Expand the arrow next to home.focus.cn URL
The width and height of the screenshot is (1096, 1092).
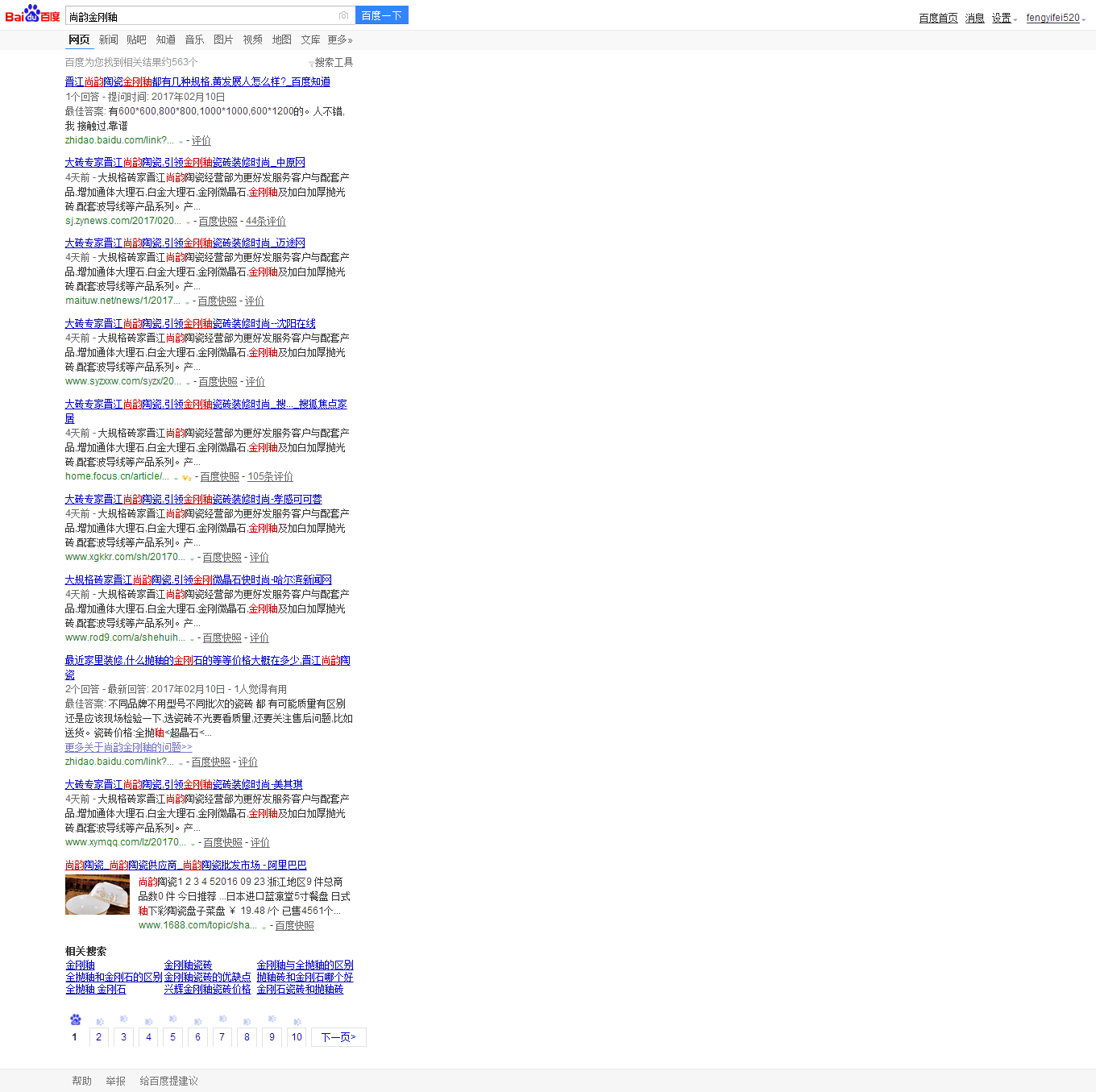point(176,478)
